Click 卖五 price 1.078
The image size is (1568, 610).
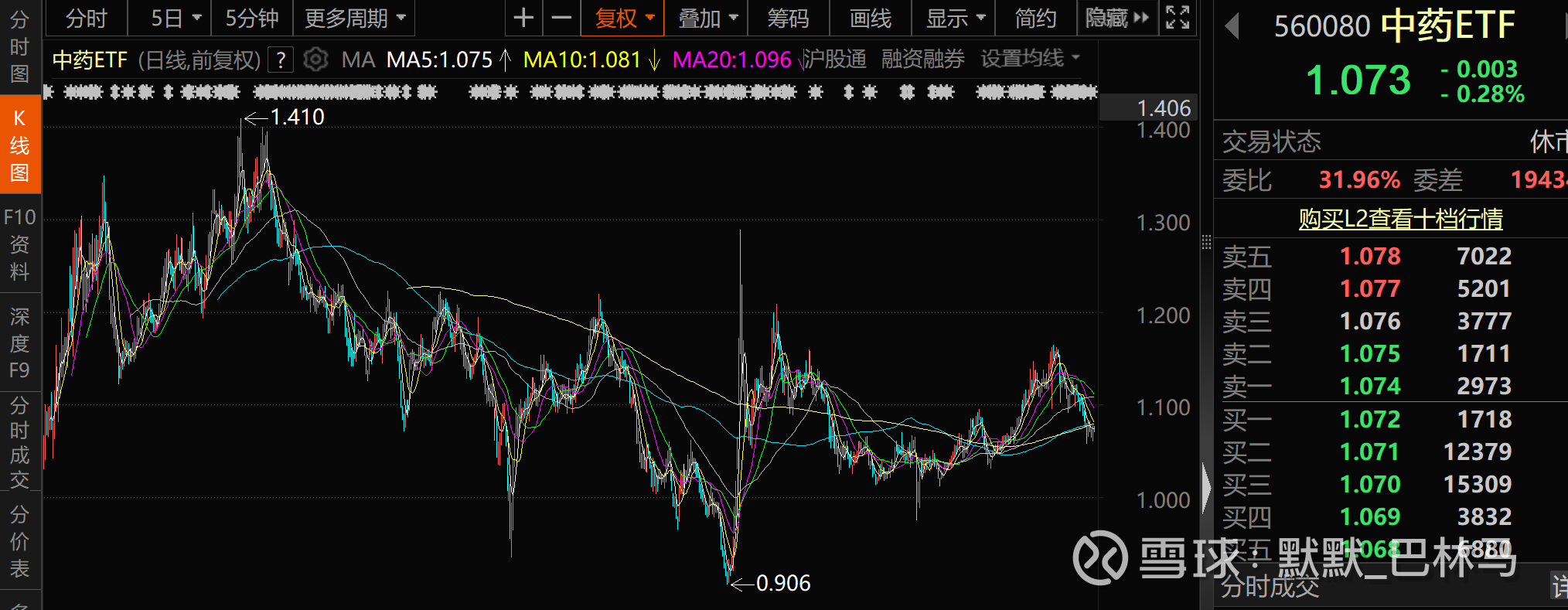pos(1370,256)
